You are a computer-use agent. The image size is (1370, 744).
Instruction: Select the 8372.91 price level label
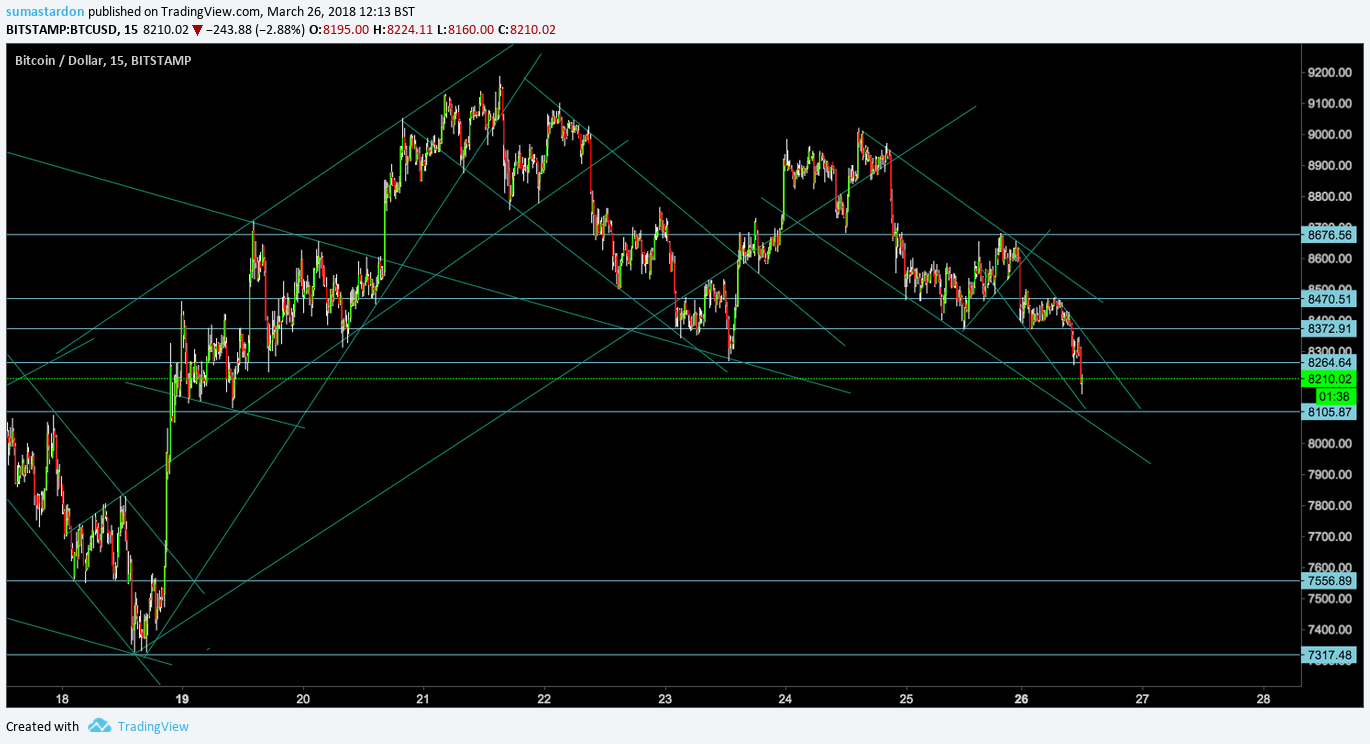point(1329,328)
